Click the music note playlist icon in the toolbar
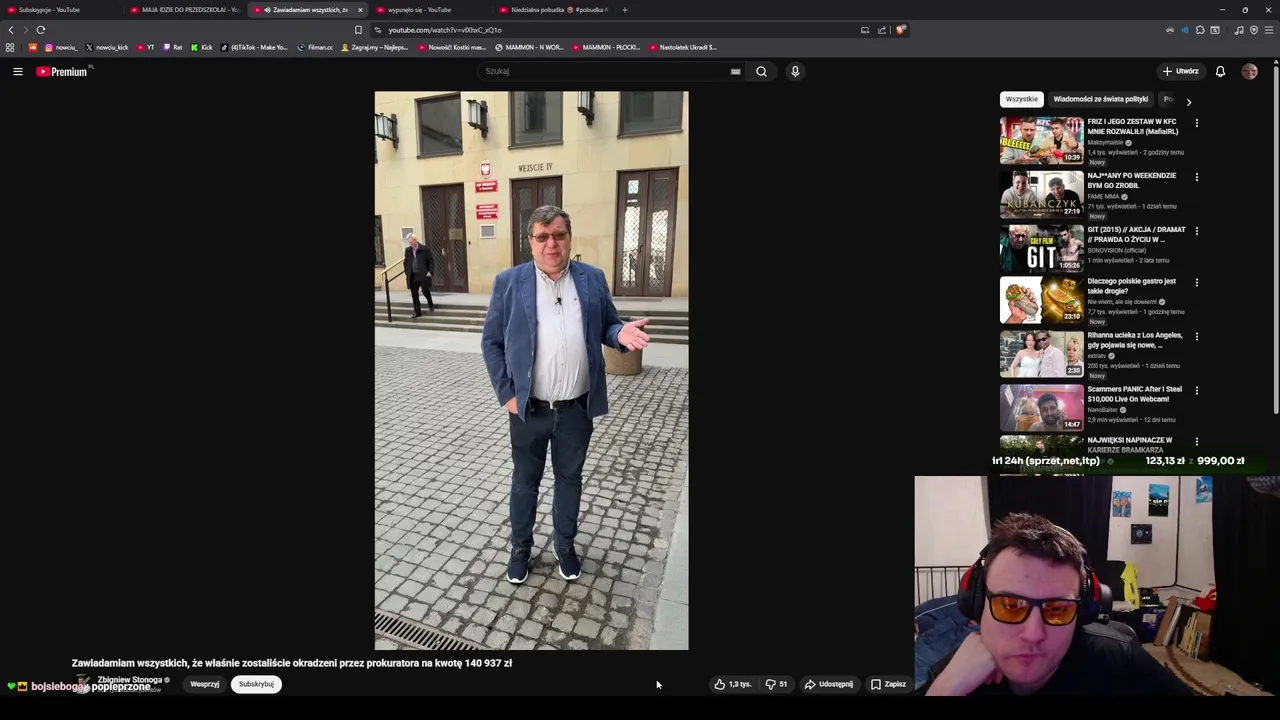Image resolution: width=1280 pixels, height=720 pixels. 1239,30
